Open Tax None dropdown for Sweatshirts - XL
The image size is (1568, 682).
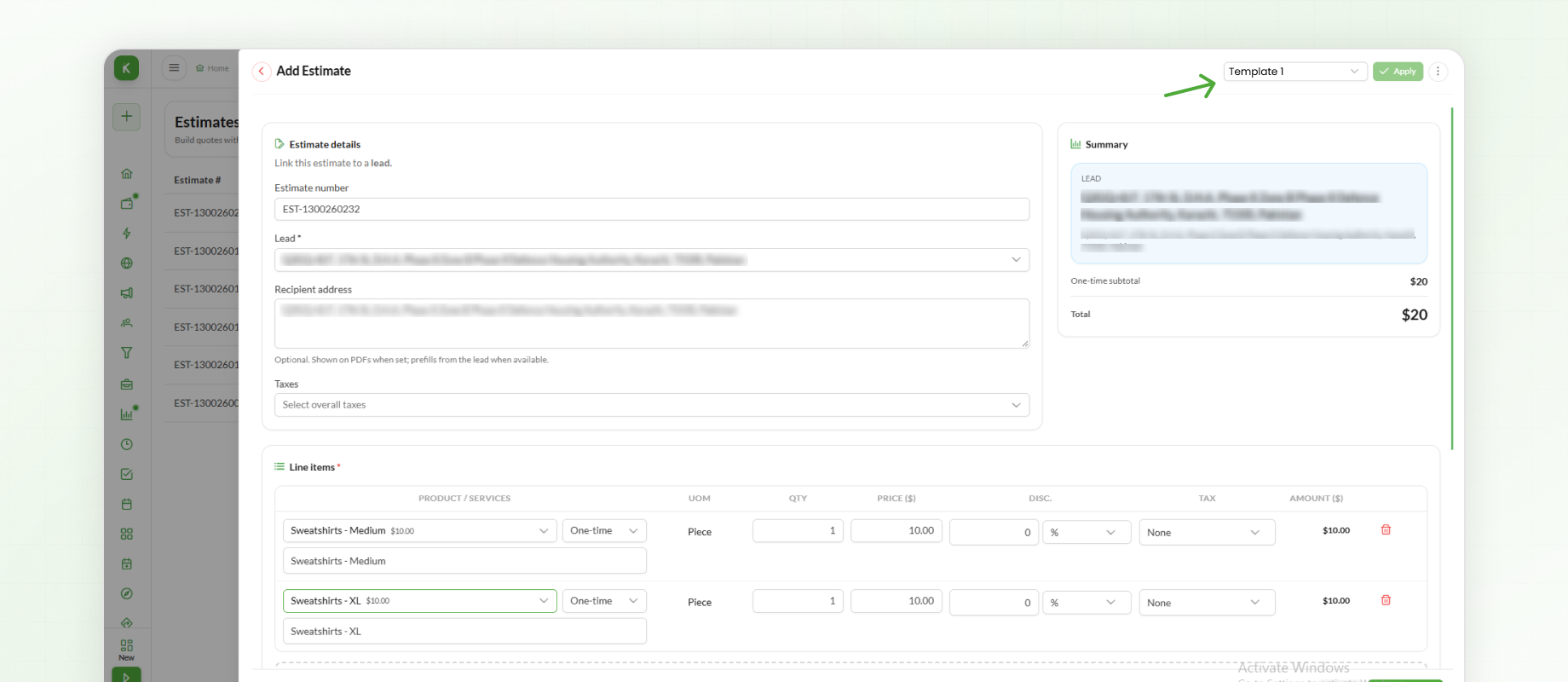tap(1207, 603)
